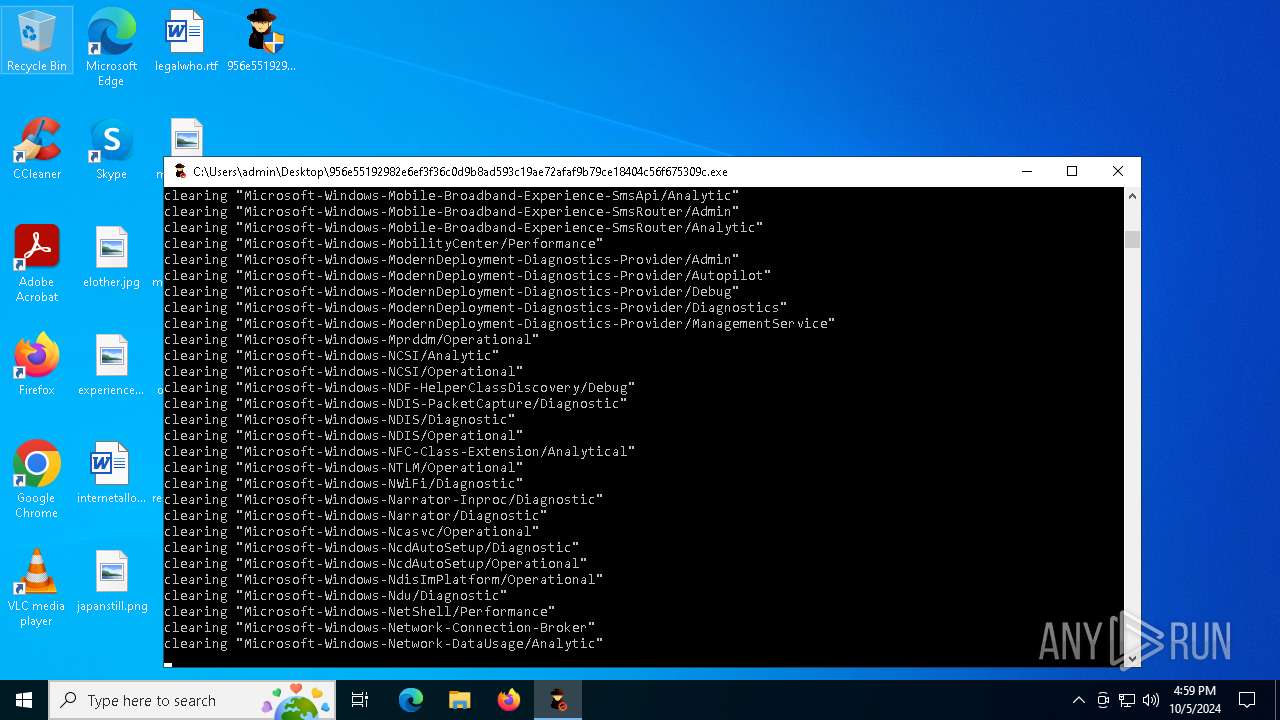Viewport: 1280px width, 720px height.
Task: Click the line ending "SmsRouter/Admin"
Action: point(451,212)
